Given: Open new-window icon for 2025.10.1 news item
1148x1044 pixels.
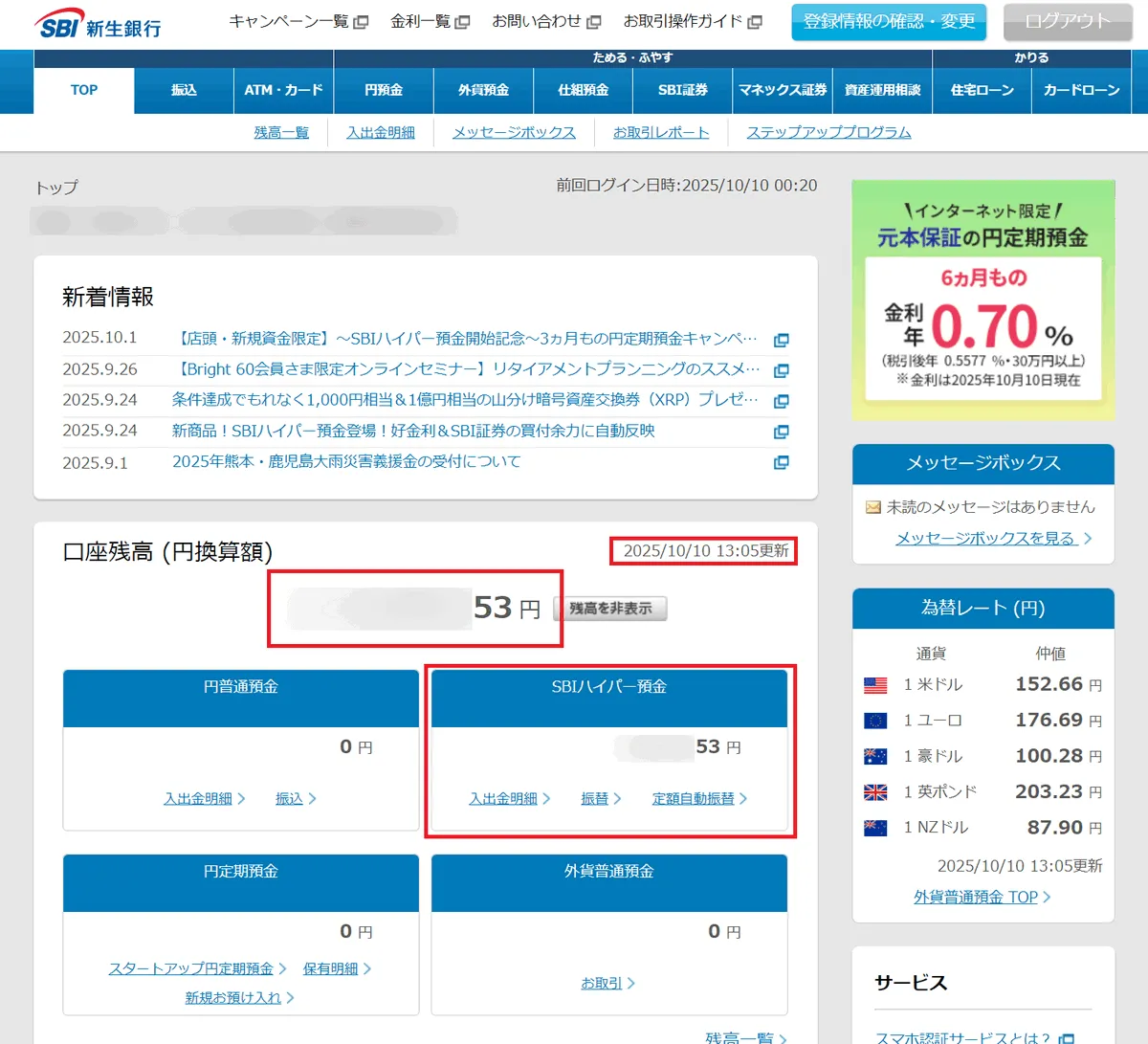Looking at the screenshot, I should point(781,340).
